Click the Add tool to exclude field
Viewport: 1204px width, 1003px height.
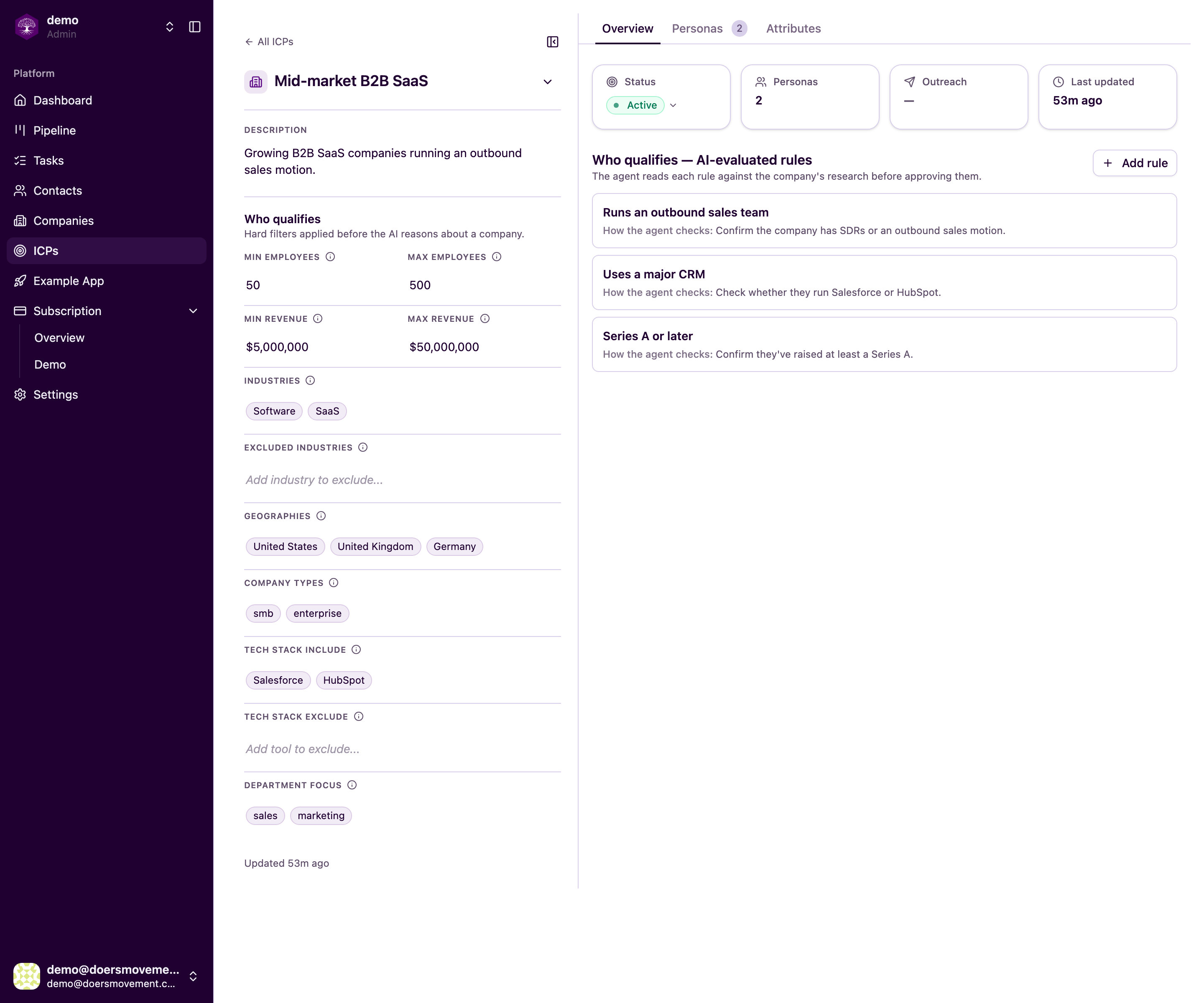[402, 749]
